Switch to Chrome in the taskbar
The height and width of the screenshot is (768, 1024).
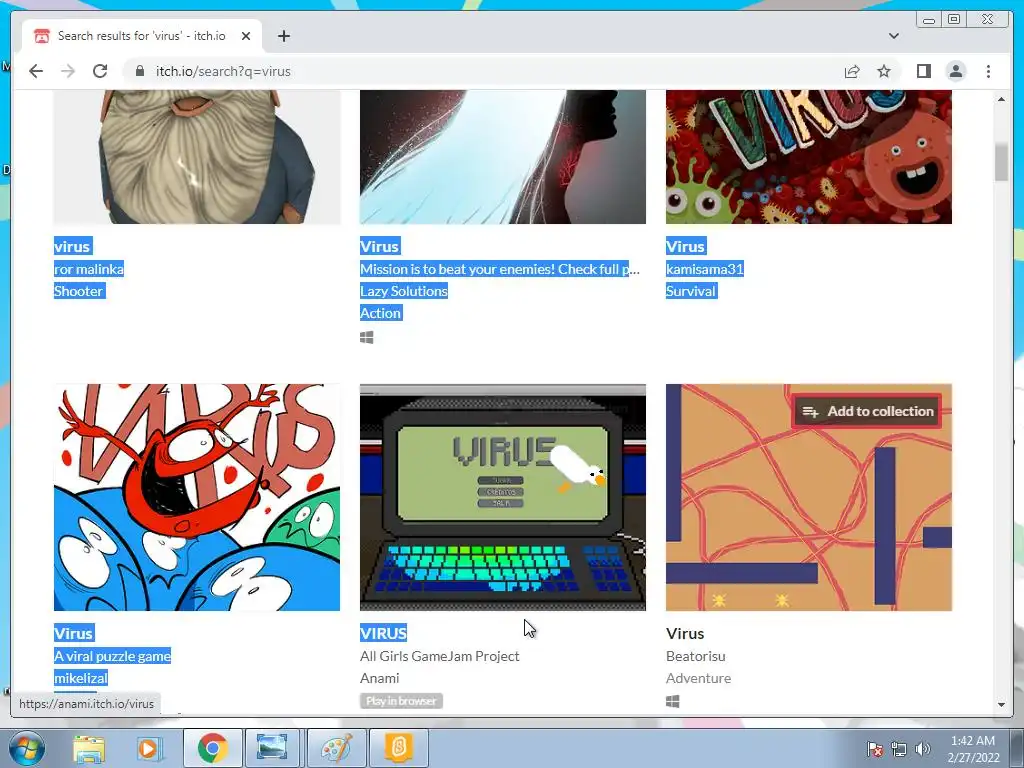pos(212,748)
